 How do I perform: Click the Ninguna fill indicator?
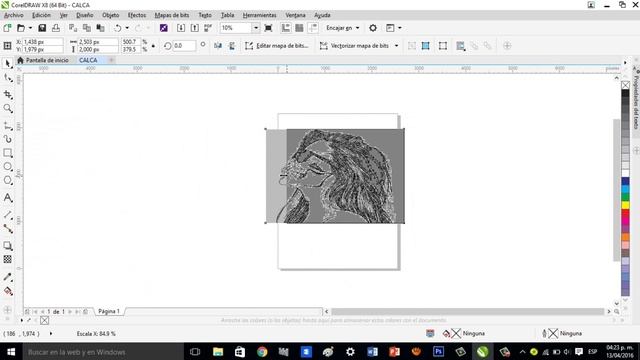point(464,333)
